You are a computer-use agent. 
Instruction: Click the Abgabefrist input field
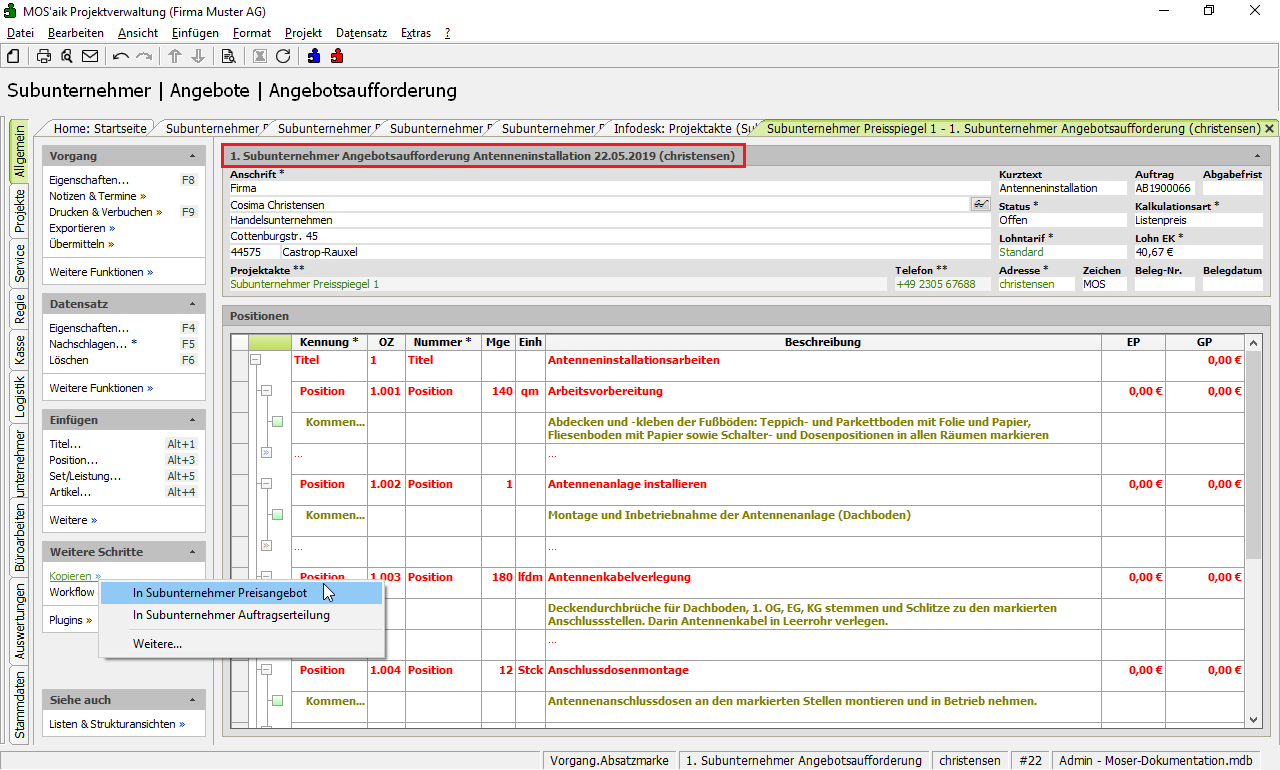click(1232, 188)
